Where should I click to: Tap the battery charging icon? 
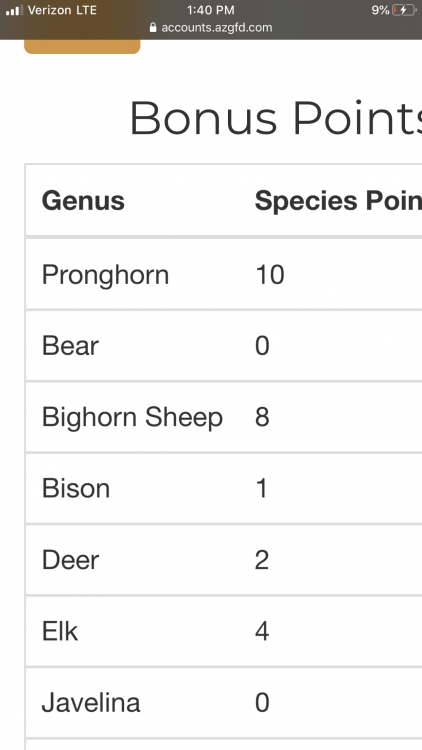(404, 10)
